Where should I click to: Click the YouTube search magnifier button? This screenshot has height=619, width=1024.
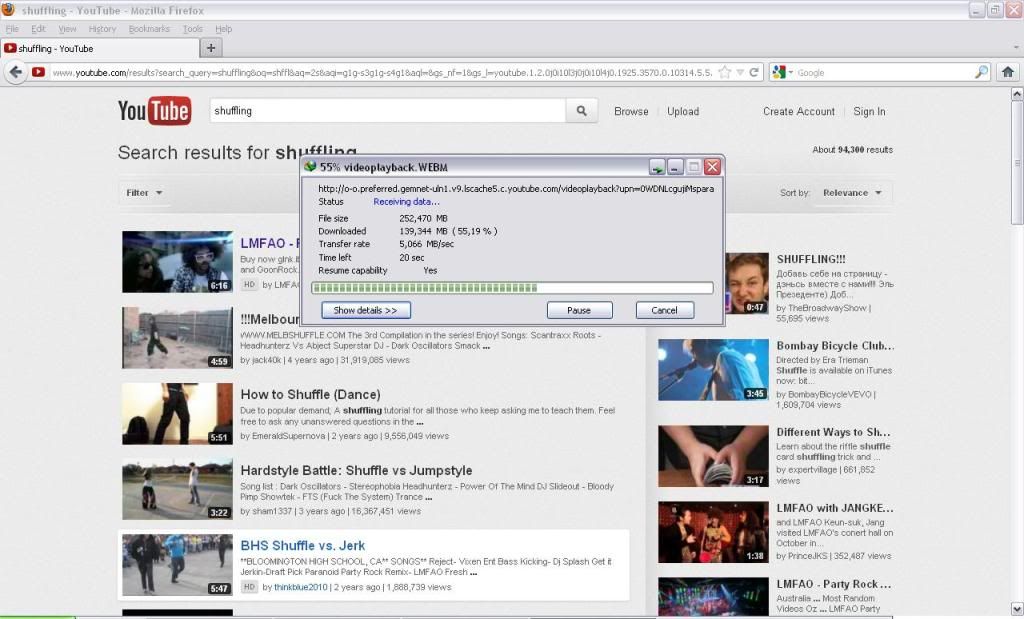[x=581, y=111]
